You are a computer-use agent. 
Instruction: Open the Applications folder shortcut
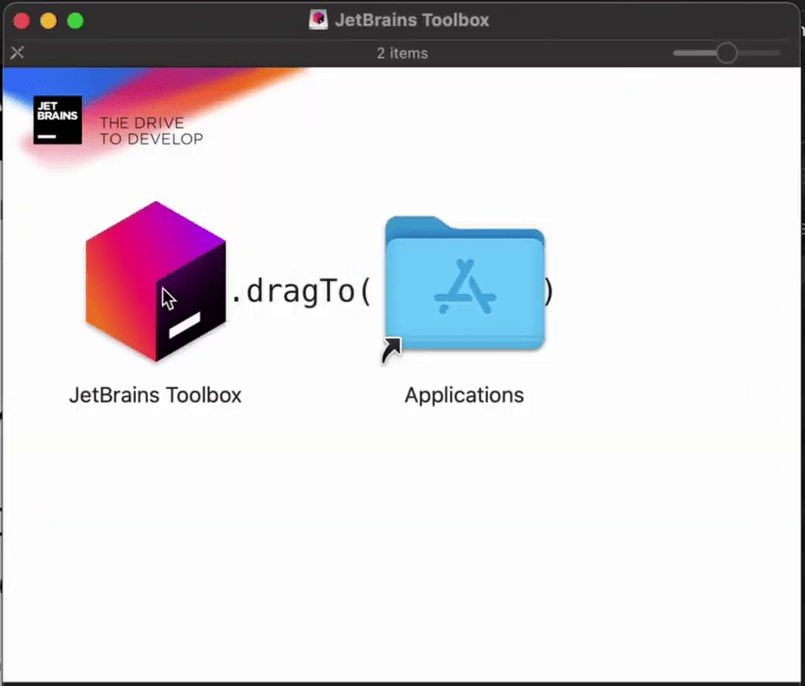click(464, 285)
